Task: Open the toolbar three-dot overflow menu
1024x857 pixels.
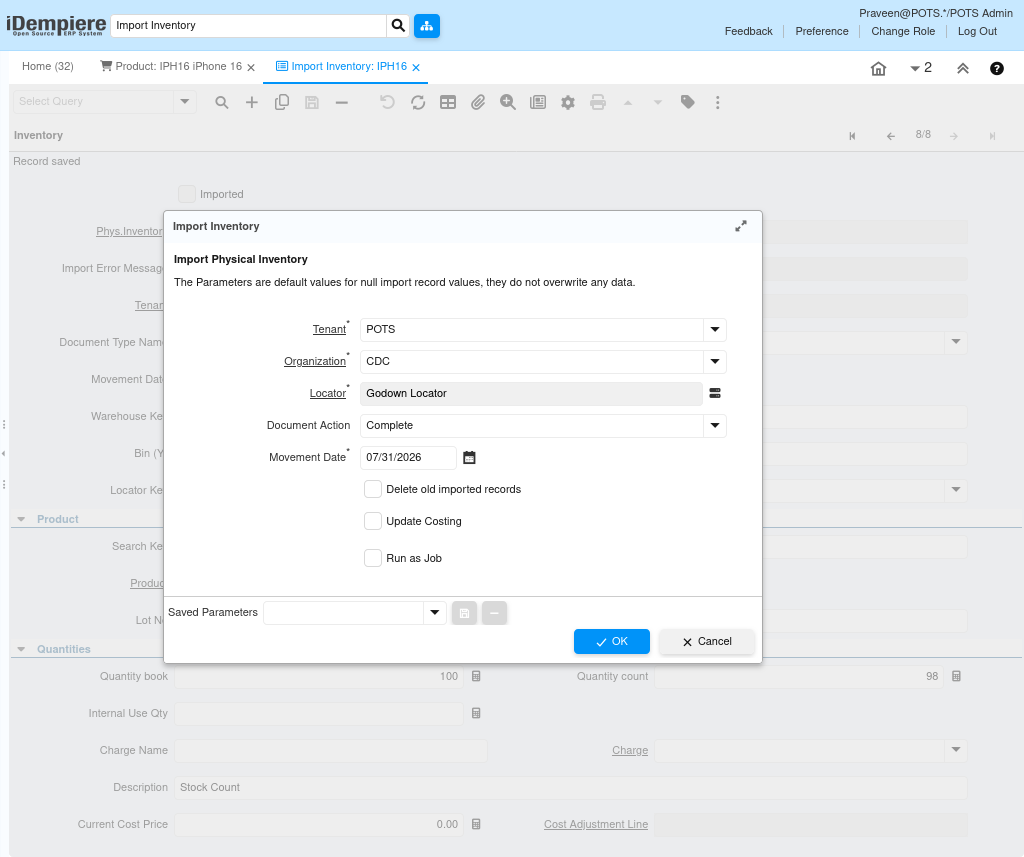Action: [718, 103]
